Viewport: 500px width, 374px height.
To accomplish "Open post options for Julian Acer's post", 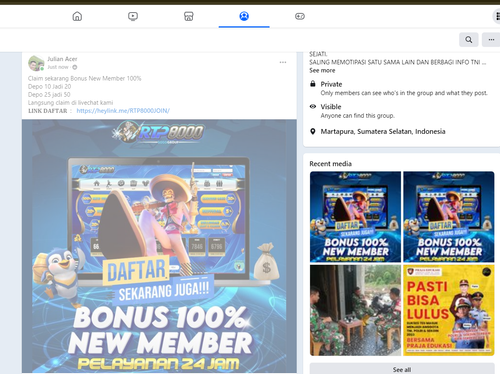I will click(x=283, y=62).
